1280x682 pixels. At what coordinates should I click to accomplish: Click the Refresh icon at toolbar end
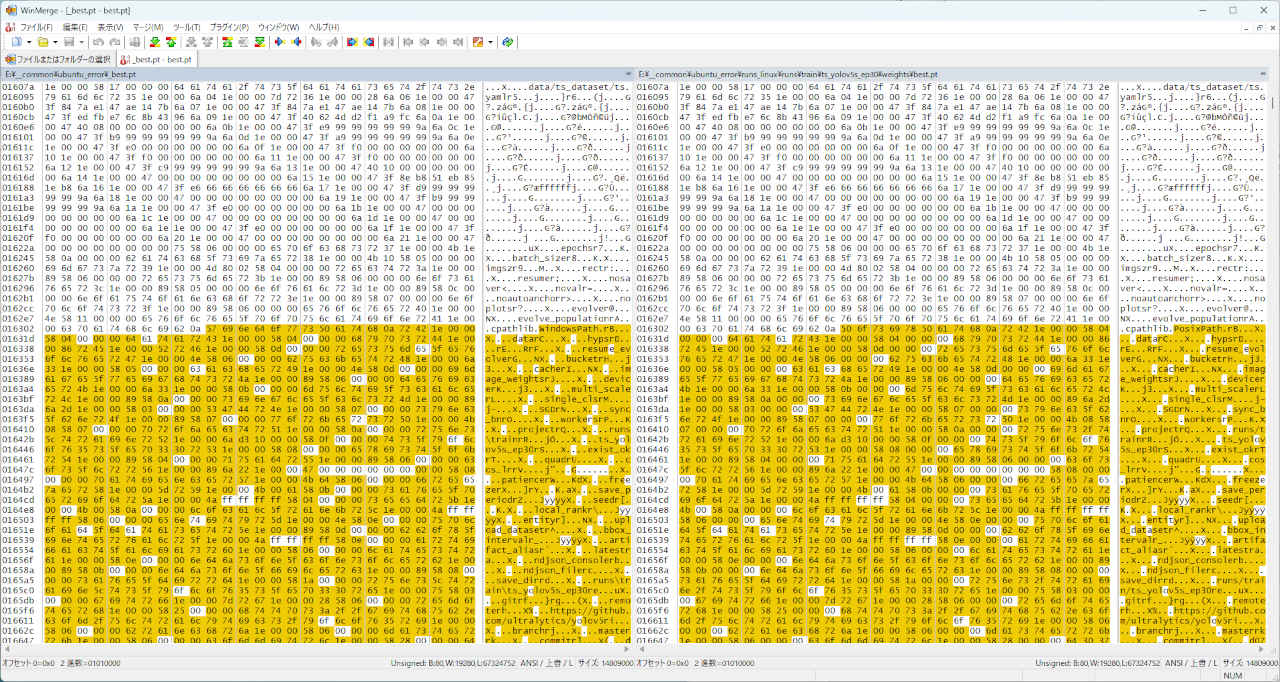click(x=508, y=42)
